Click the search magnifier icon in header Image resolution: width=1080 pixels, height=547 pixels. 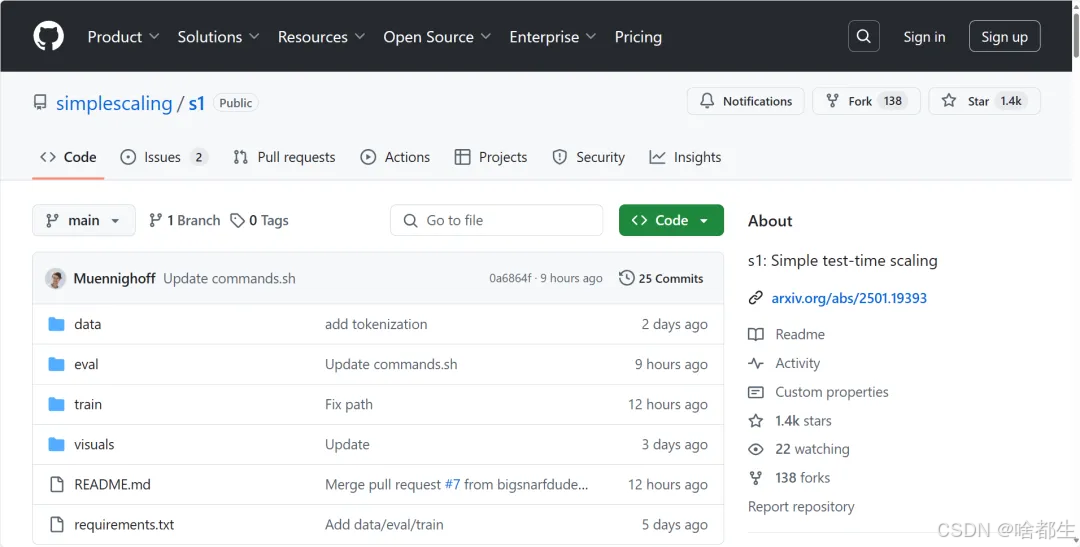click(864, 37)
